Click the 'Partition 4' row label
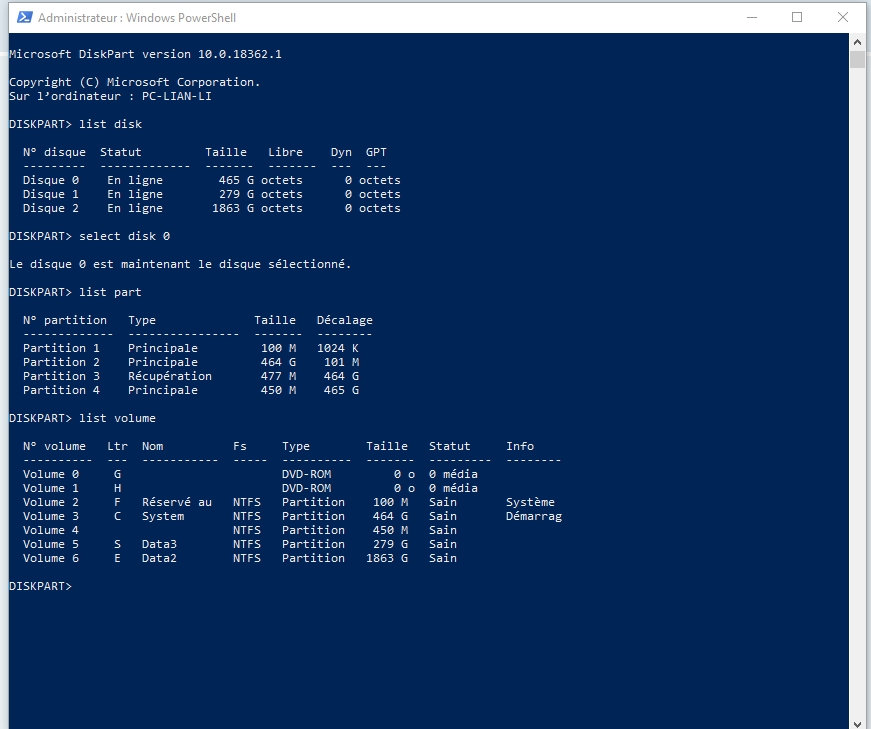Viewport: 871px width, 729px height. click(x=62, y=390)
